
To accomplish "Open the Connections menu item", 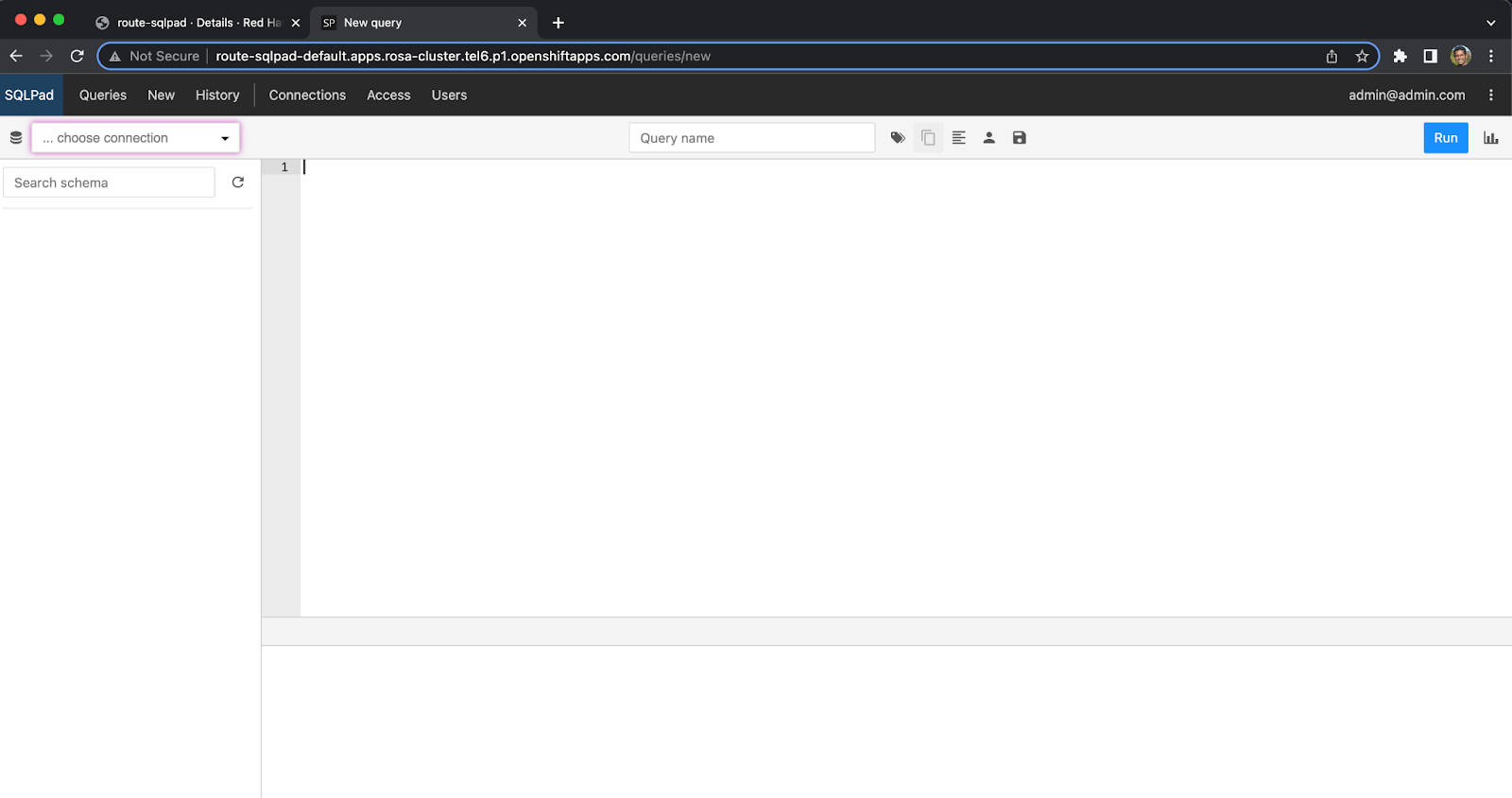I will coord(307,95).
